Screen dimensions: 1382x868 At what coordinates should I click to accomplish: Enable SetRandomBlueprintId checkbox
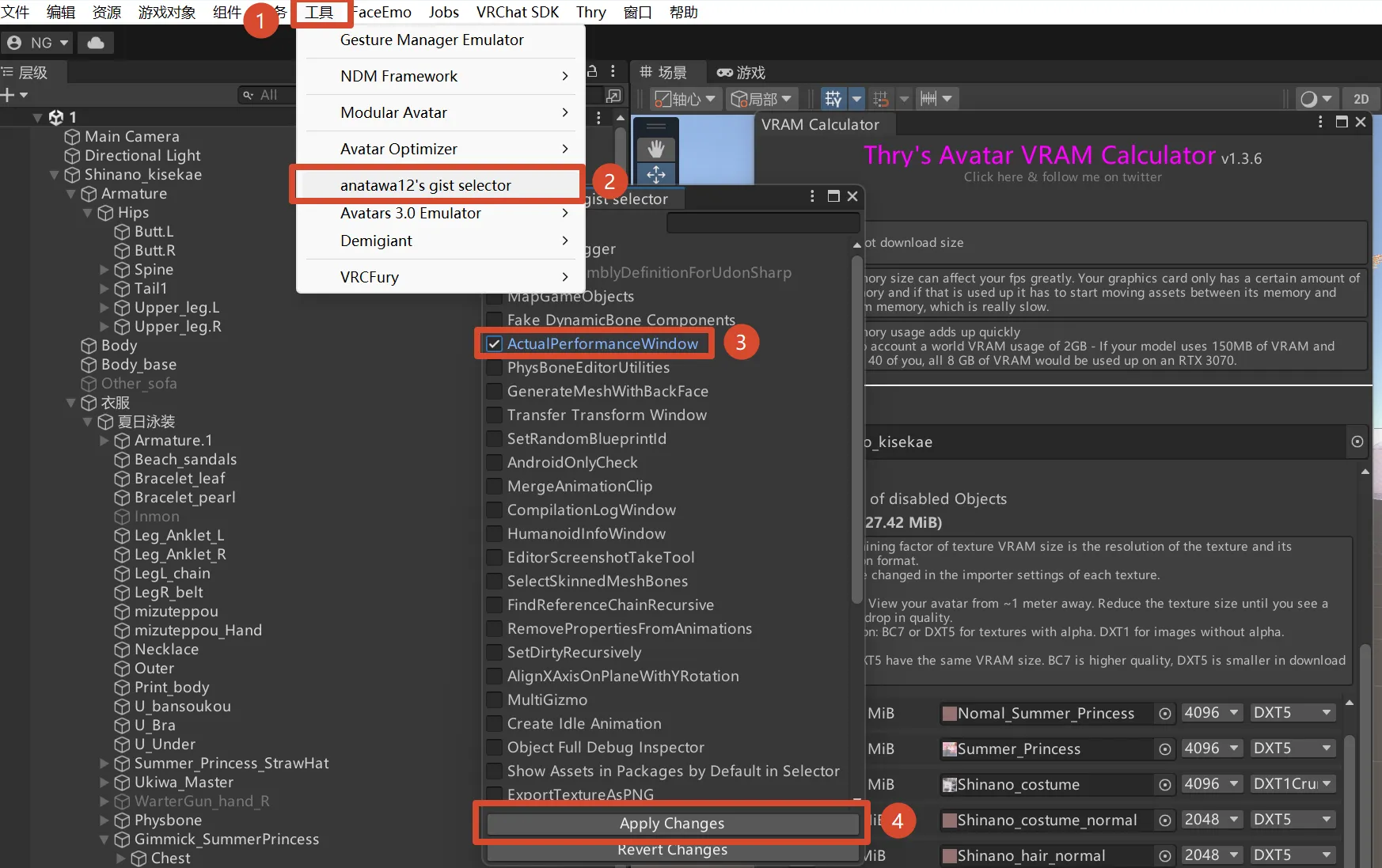(494, 439)
